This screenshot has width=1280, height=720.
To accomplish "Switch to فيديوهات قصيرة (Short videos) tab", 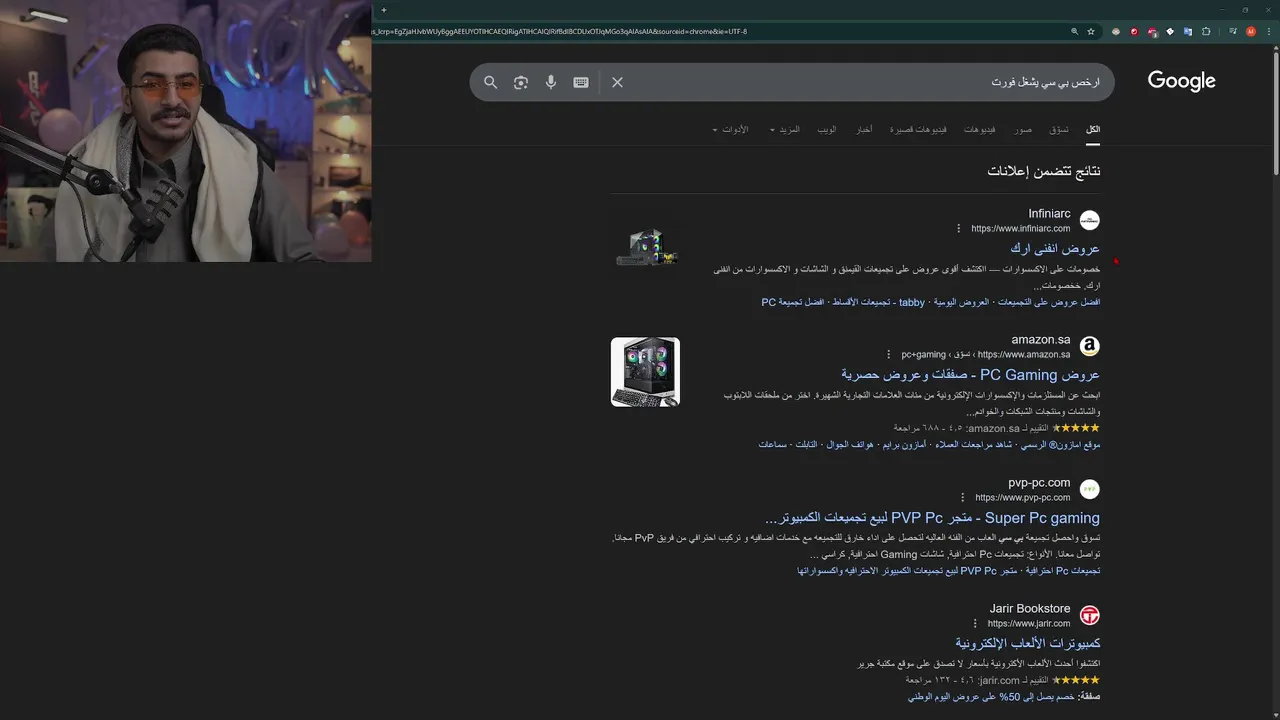I will 919,130.
